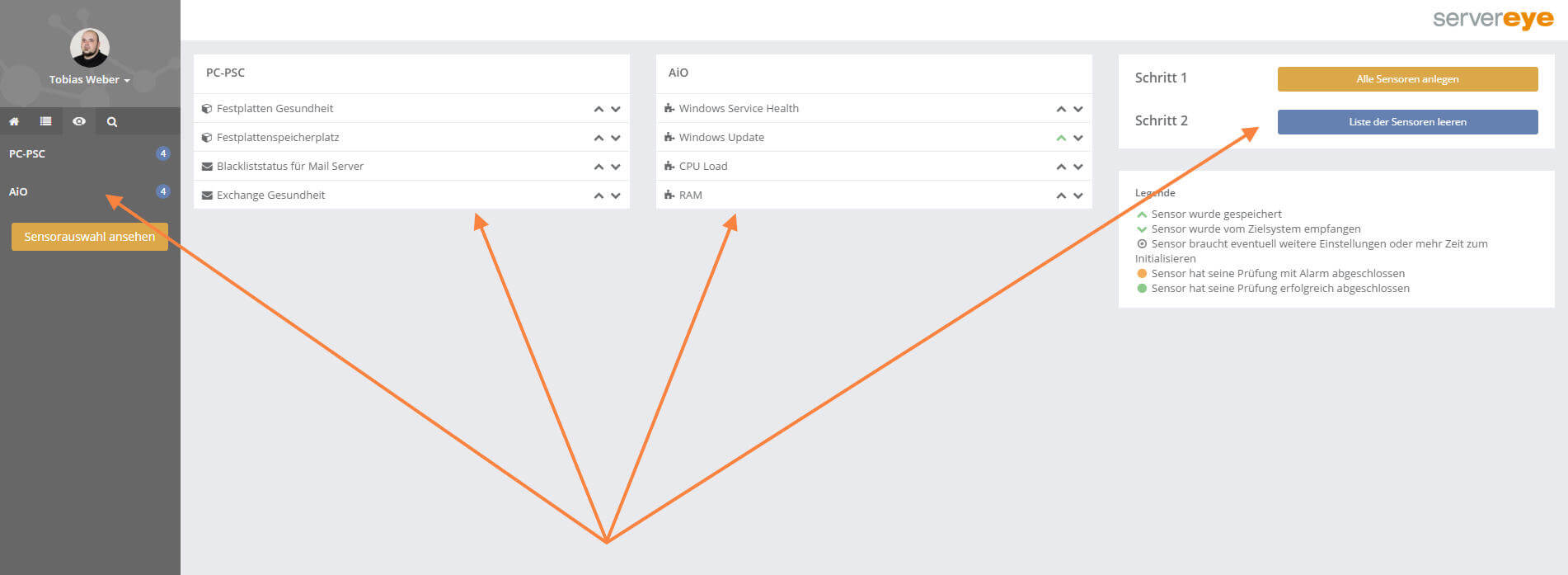
Task: Click down arrow for Exchange Gesundheit
Action: click(x=616, y=196)
